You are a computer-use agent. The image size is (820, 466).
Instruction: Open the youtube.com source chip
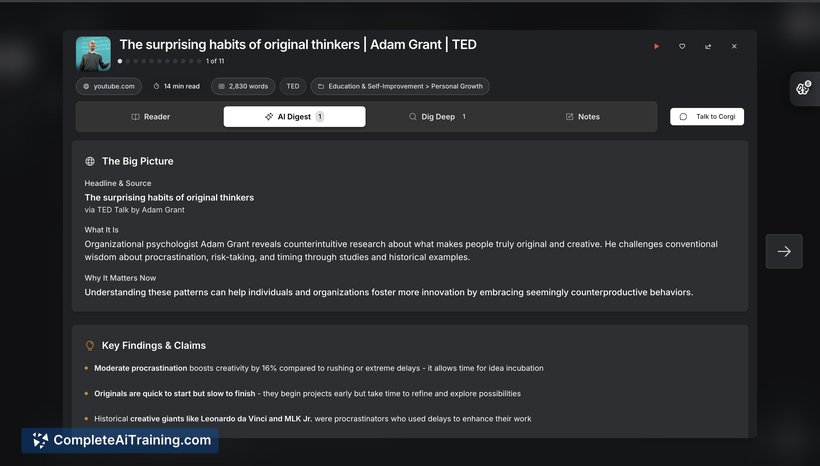pyautogui.click(x=109, y=86)
